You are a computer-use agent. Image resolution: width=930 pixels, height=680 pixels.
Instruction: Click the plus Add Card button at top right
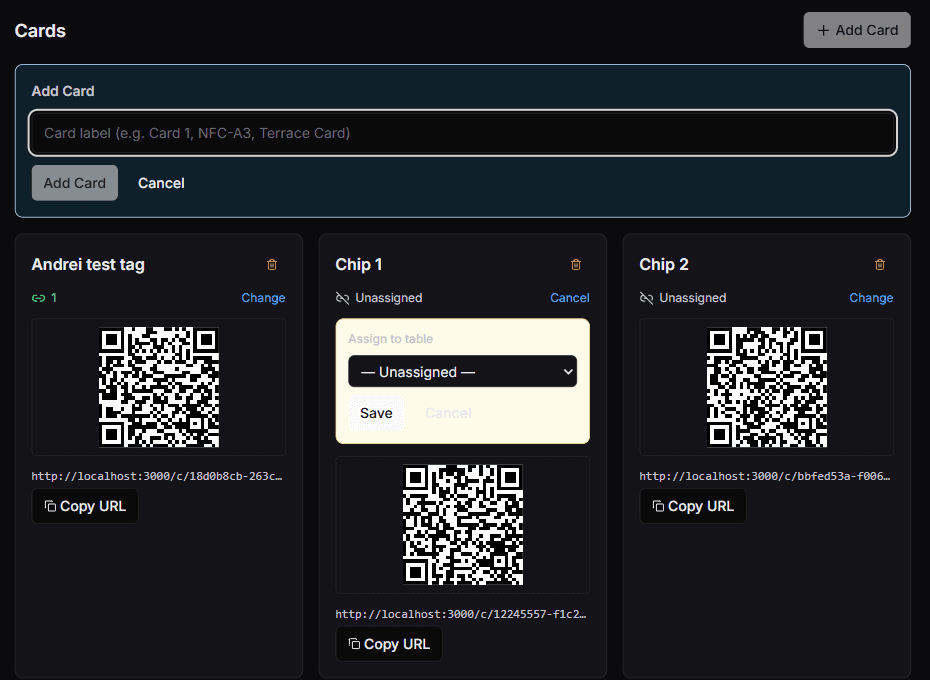857,30
